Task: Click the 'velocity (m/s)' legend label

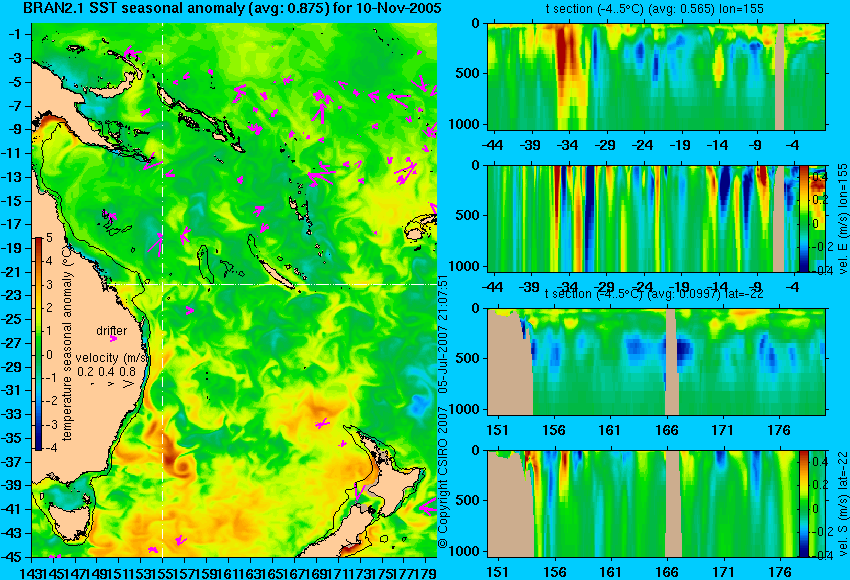Action: coord(112,358)
